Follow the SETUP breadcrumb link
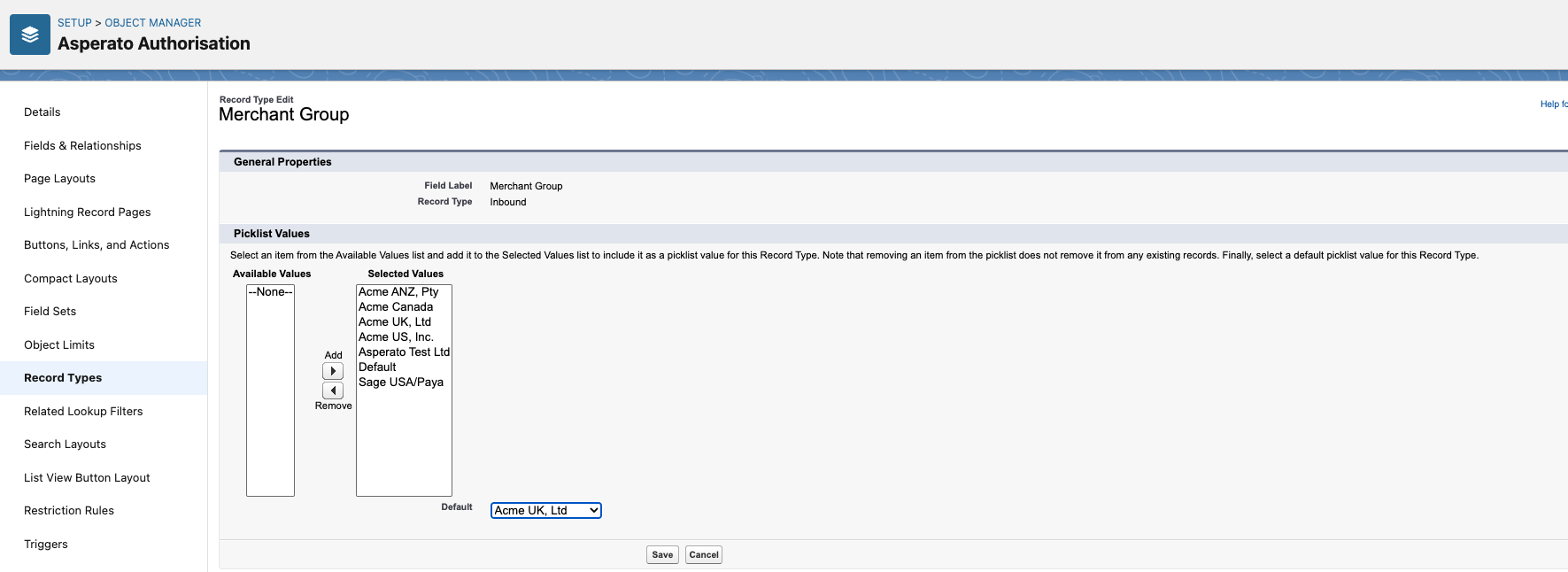Image resolution: width=1568 pixels, height=572 pixels. pyautogui.click(x=74, y=23)
